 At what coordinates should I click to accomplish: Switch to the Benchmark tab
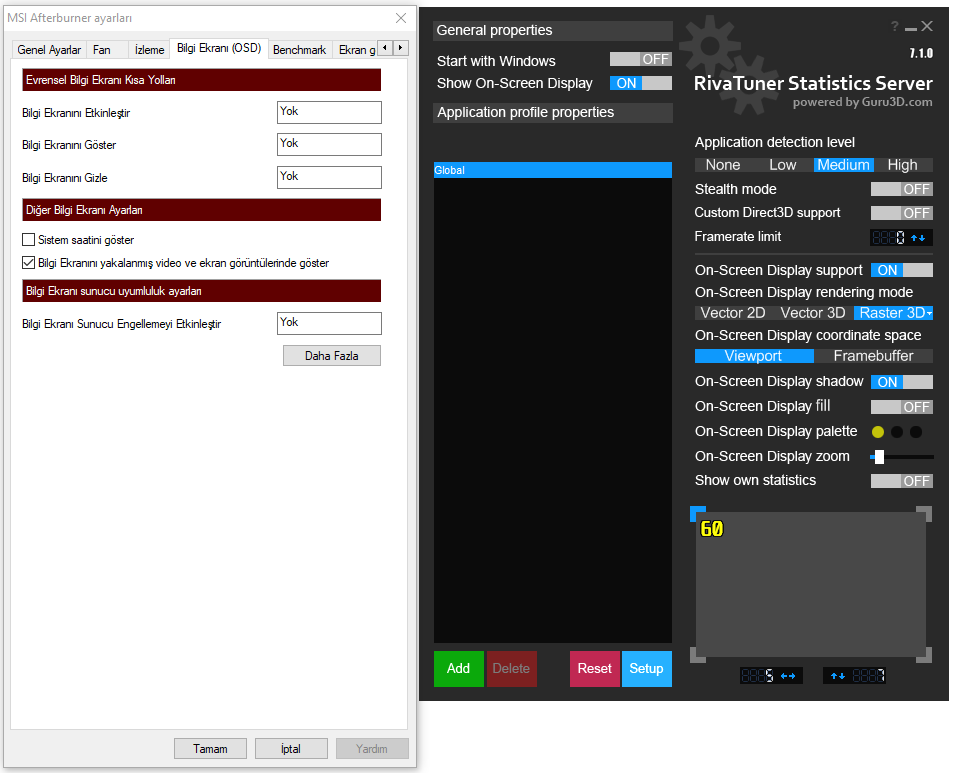coord(299,49)
